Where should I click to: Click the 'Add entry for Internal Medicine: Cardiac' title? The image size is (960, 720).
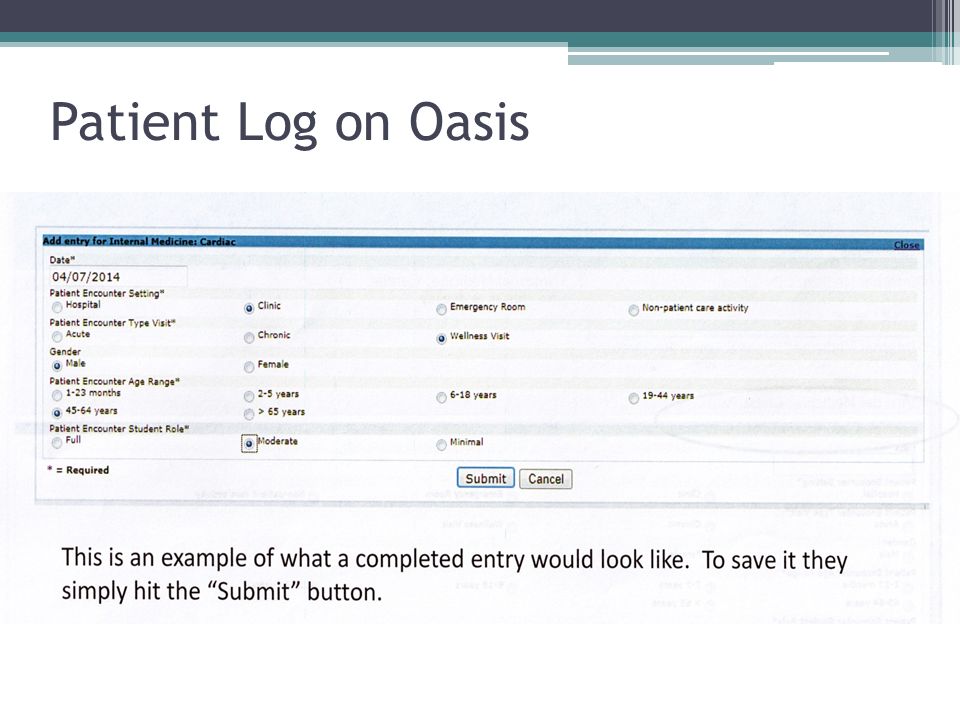click(x=139, y=241)
